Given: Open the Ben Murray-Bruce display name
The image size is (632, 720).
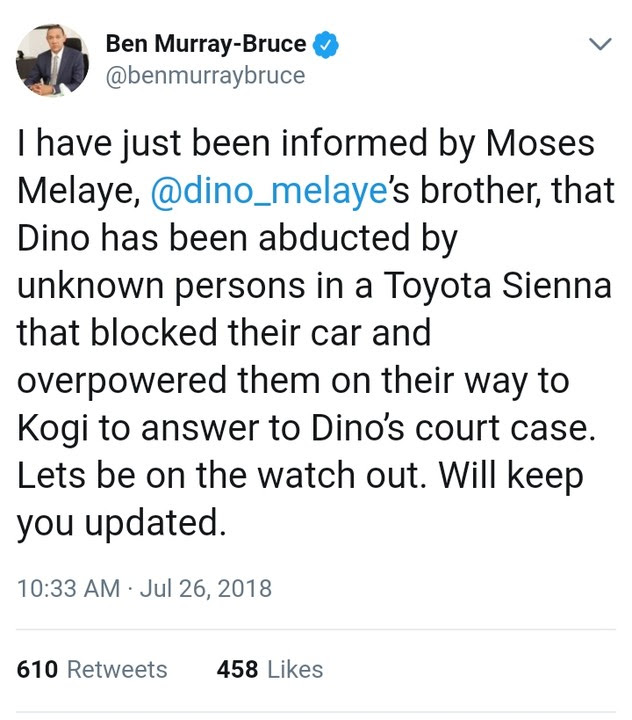Looking at the screenshot, I should tap(206, 44).
